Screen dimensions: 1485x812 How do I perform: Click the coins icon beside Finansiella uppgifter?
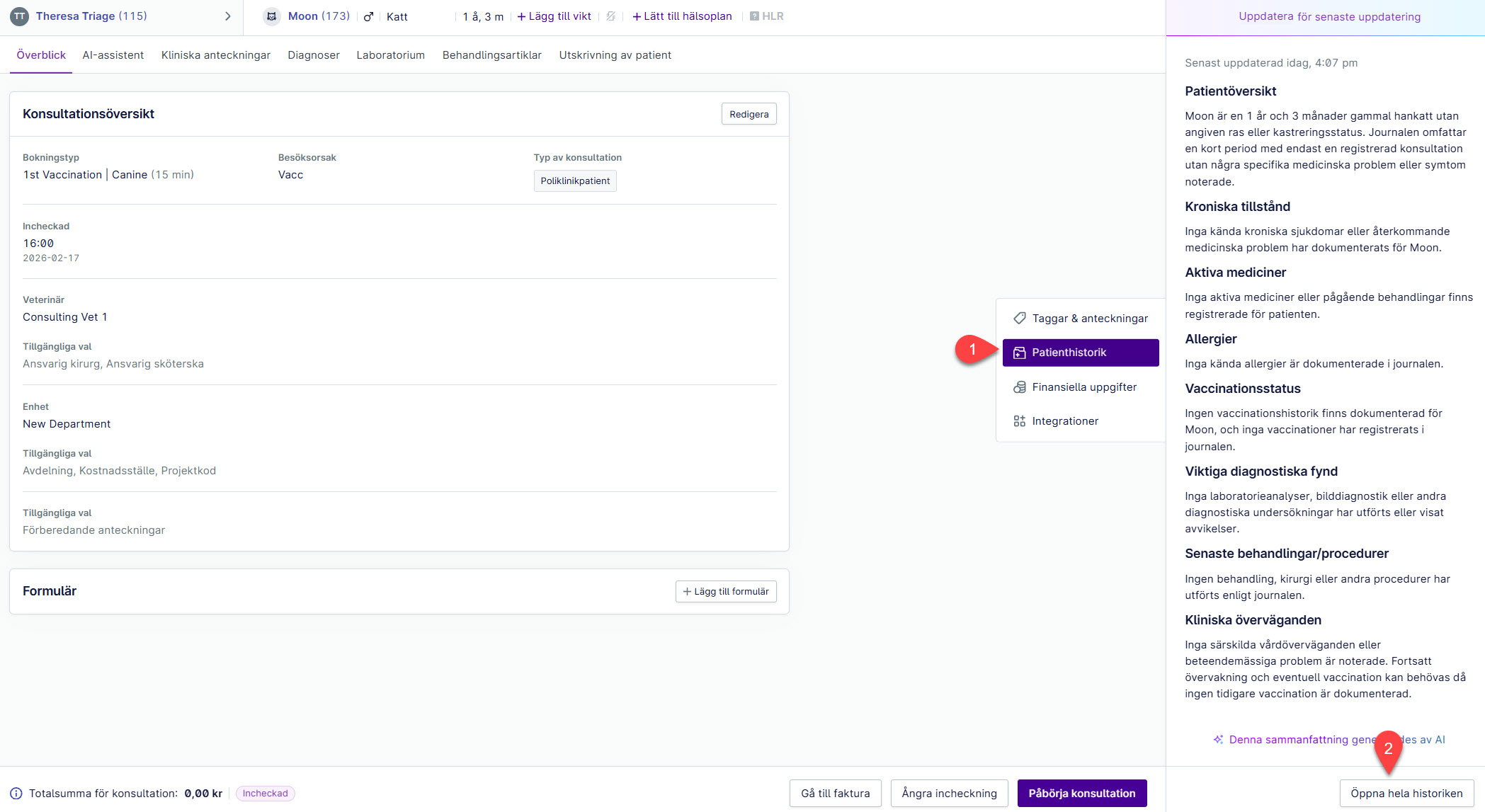pos(1020,387)
